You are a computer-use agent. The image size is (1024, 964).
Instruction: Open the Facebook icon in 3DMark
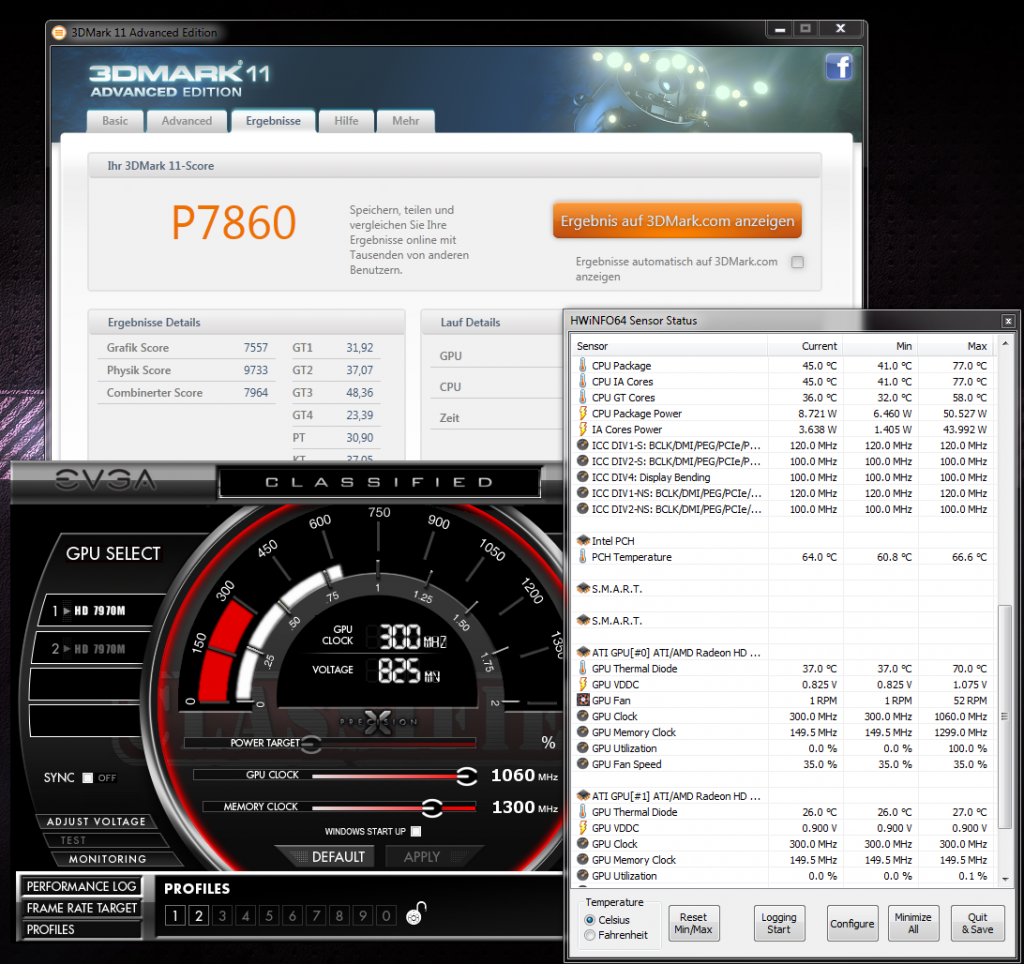[839, 67]
